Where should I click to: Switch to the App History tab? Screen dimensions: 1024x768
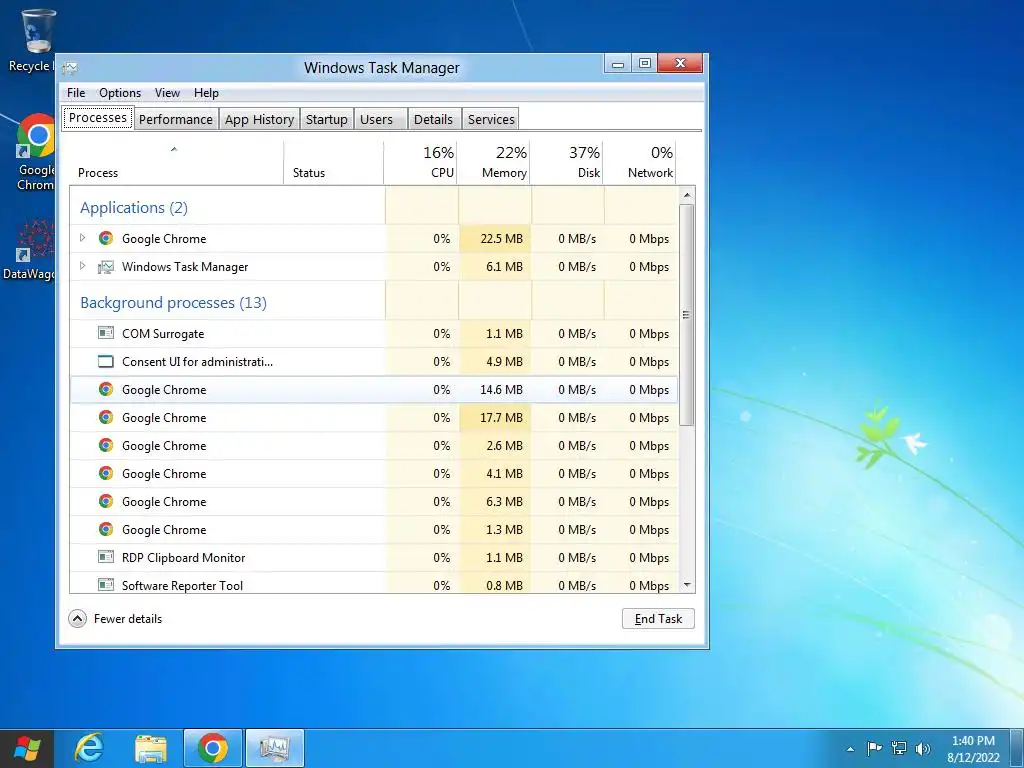259,120
